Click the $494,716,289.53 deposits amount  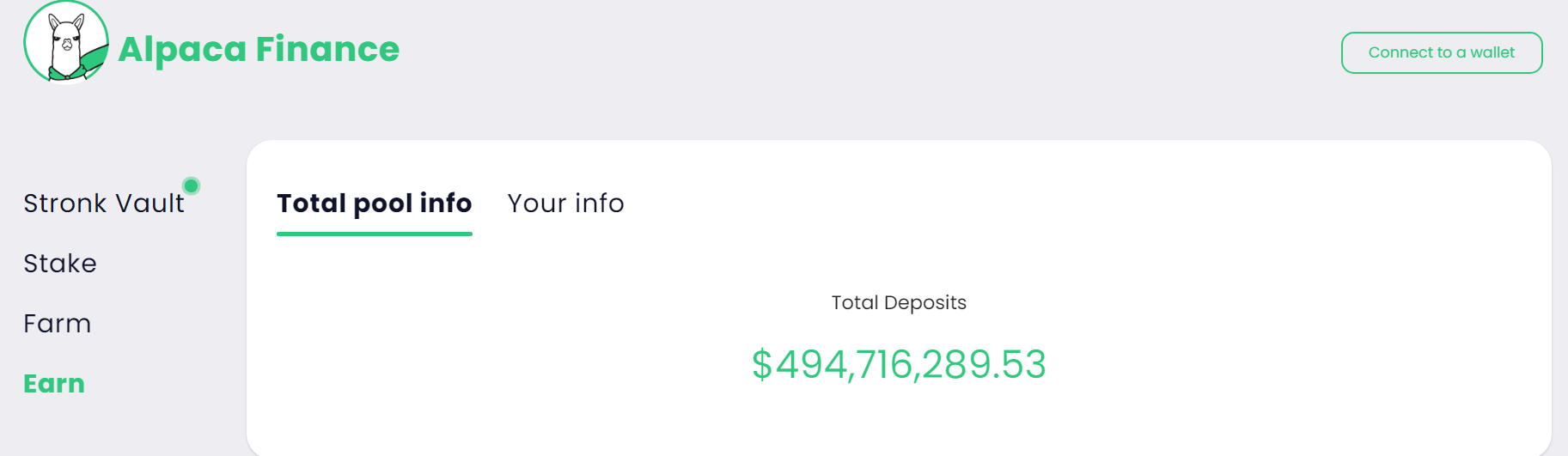tap(899, 364)
